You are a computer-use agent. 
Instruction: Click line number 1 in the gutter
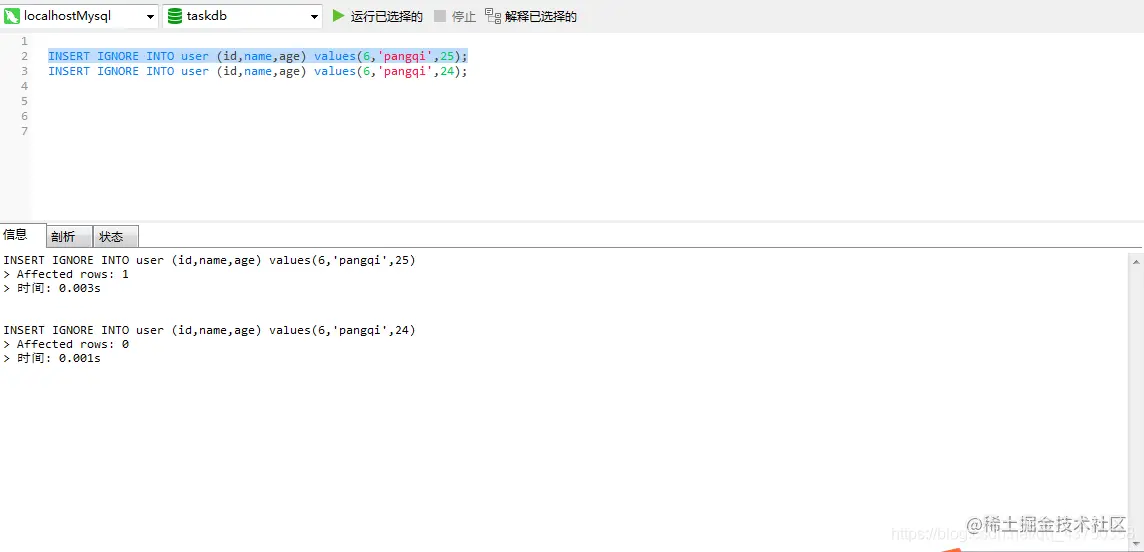click(25, 42)
